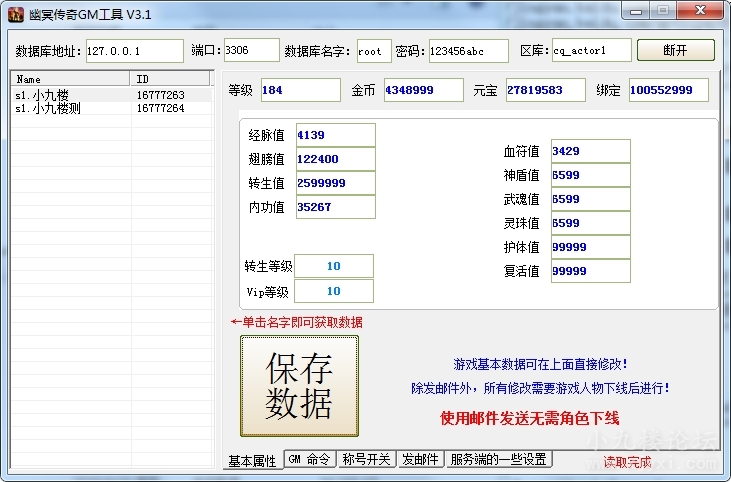
Task: Click the app icon in the title bar
Action: (x=16, y=15)
